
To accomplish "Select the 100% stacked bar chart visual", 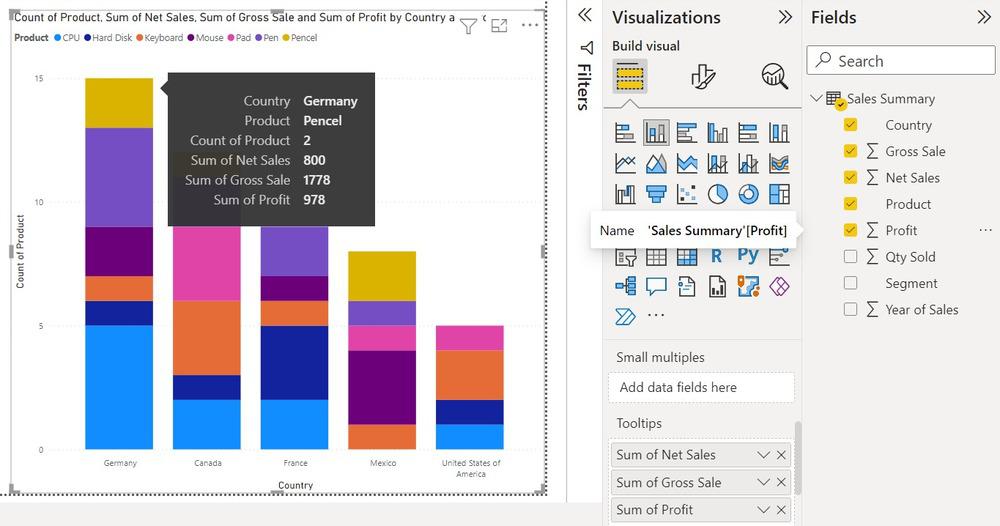I will [748, 133].
